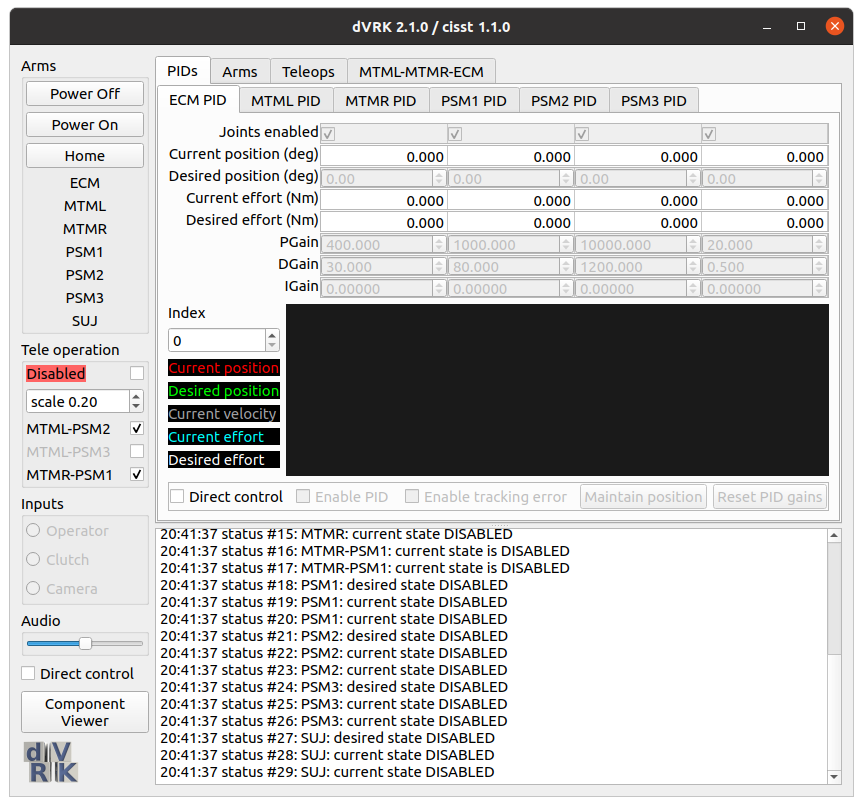Click the log scrollbar up arrow
The height and width of the screenshot is (806, 863).
click(834, 536)
